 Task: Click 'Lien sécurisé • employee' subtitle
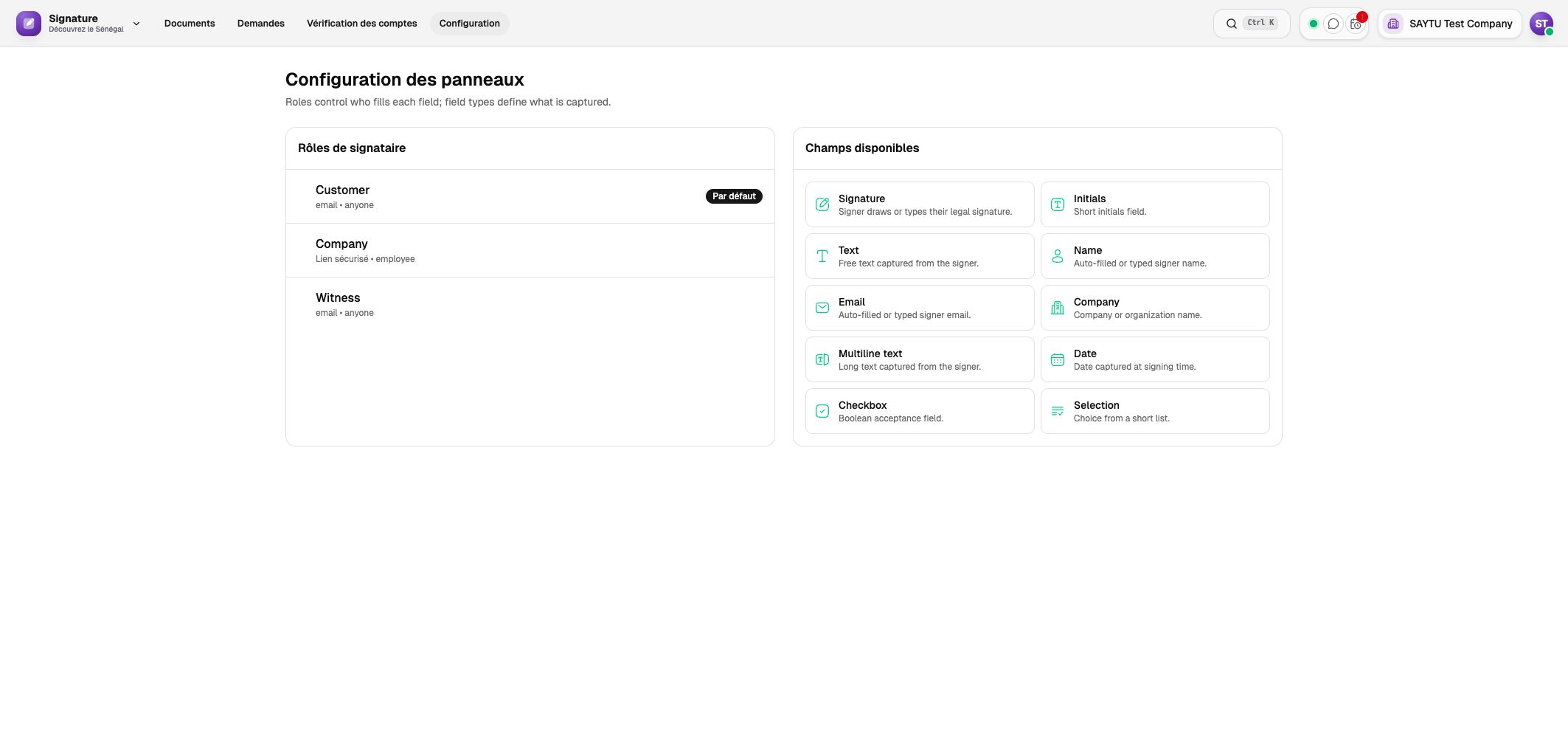(365, 259)
